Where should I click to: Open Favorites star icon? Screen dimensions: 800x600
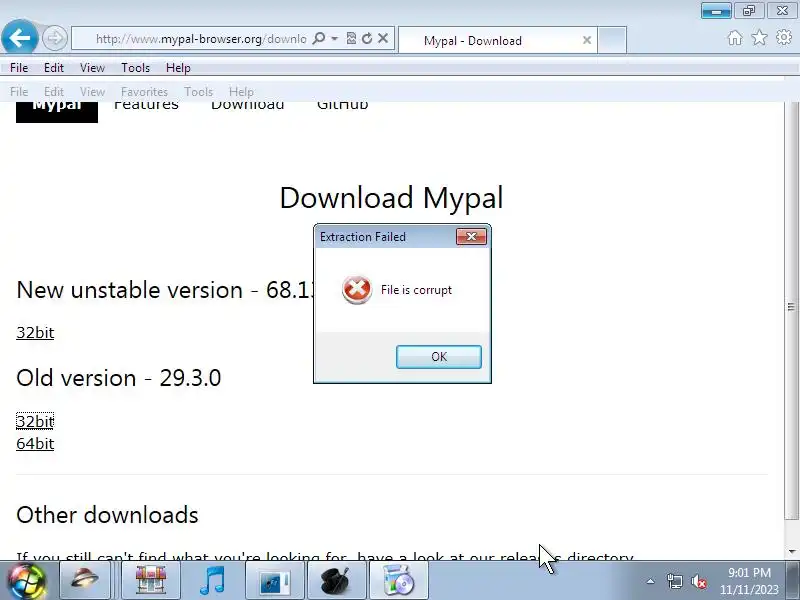click(759, 37)
